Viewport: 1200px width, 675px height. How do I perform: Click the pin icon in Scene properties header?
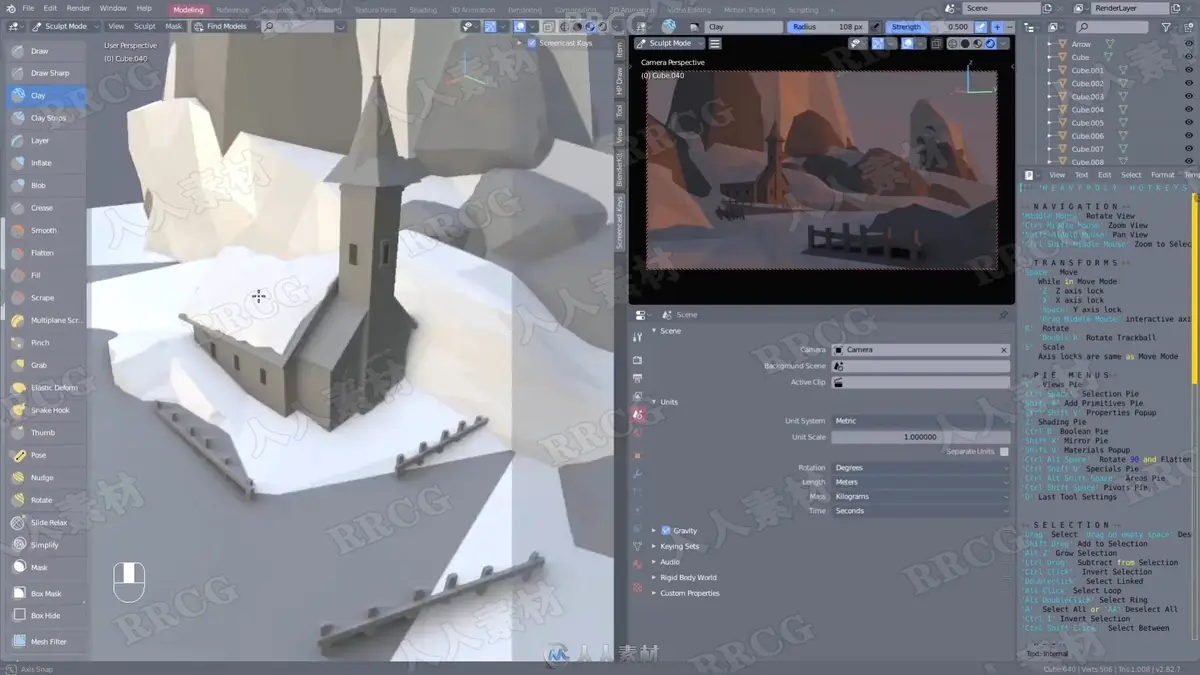1003,315
